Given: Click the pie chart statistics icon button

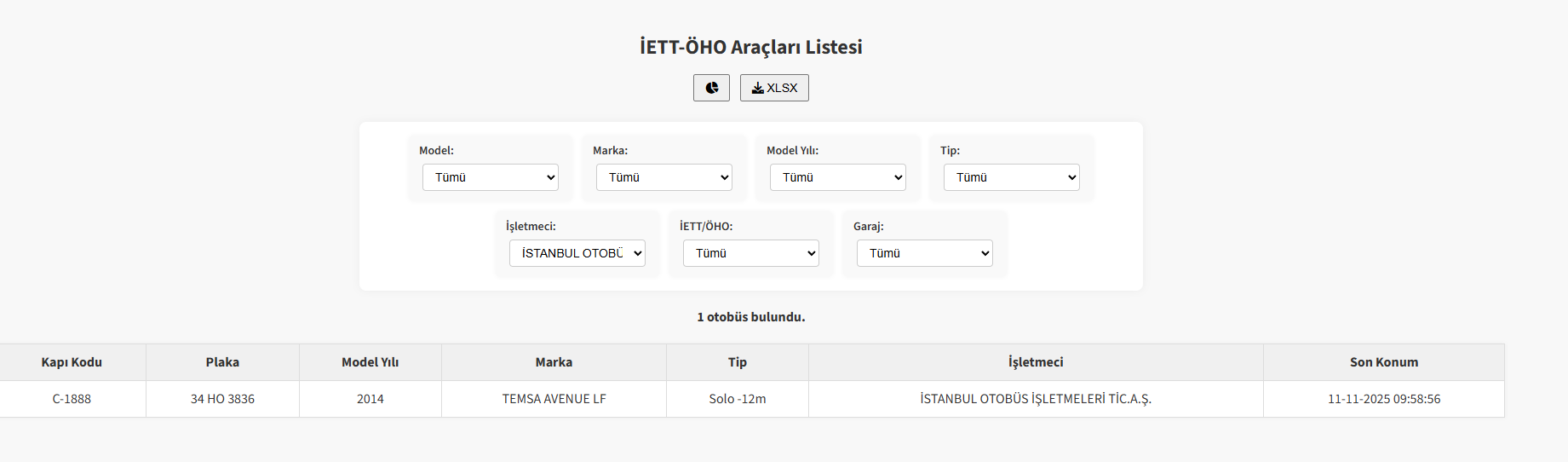Looking at the screenshot, I should click(711, 88).
